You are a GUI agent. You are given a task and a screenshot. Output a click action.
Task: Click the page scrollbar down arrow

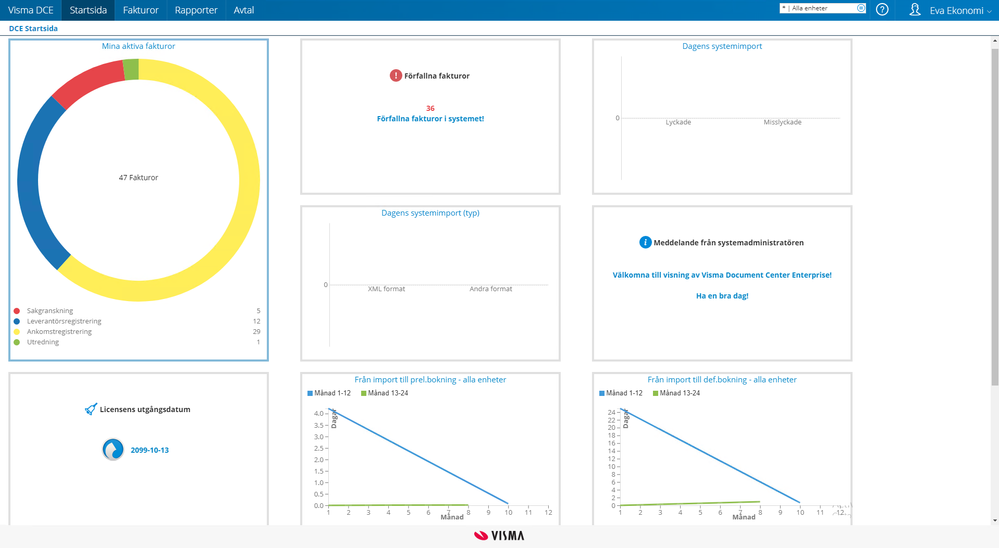point(995,521)
